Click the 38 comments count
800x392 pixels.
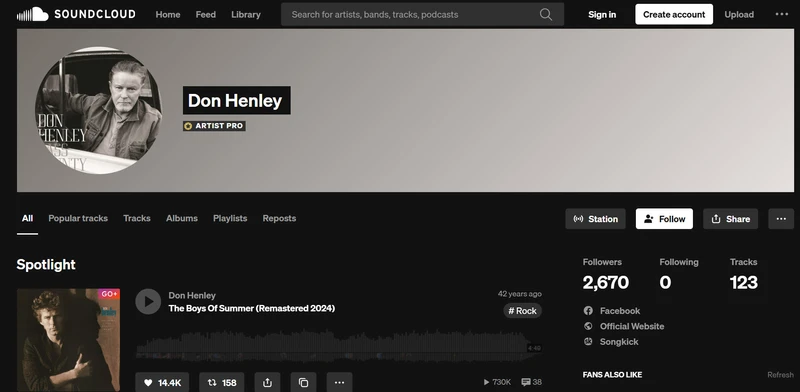[x=532, y=382]
